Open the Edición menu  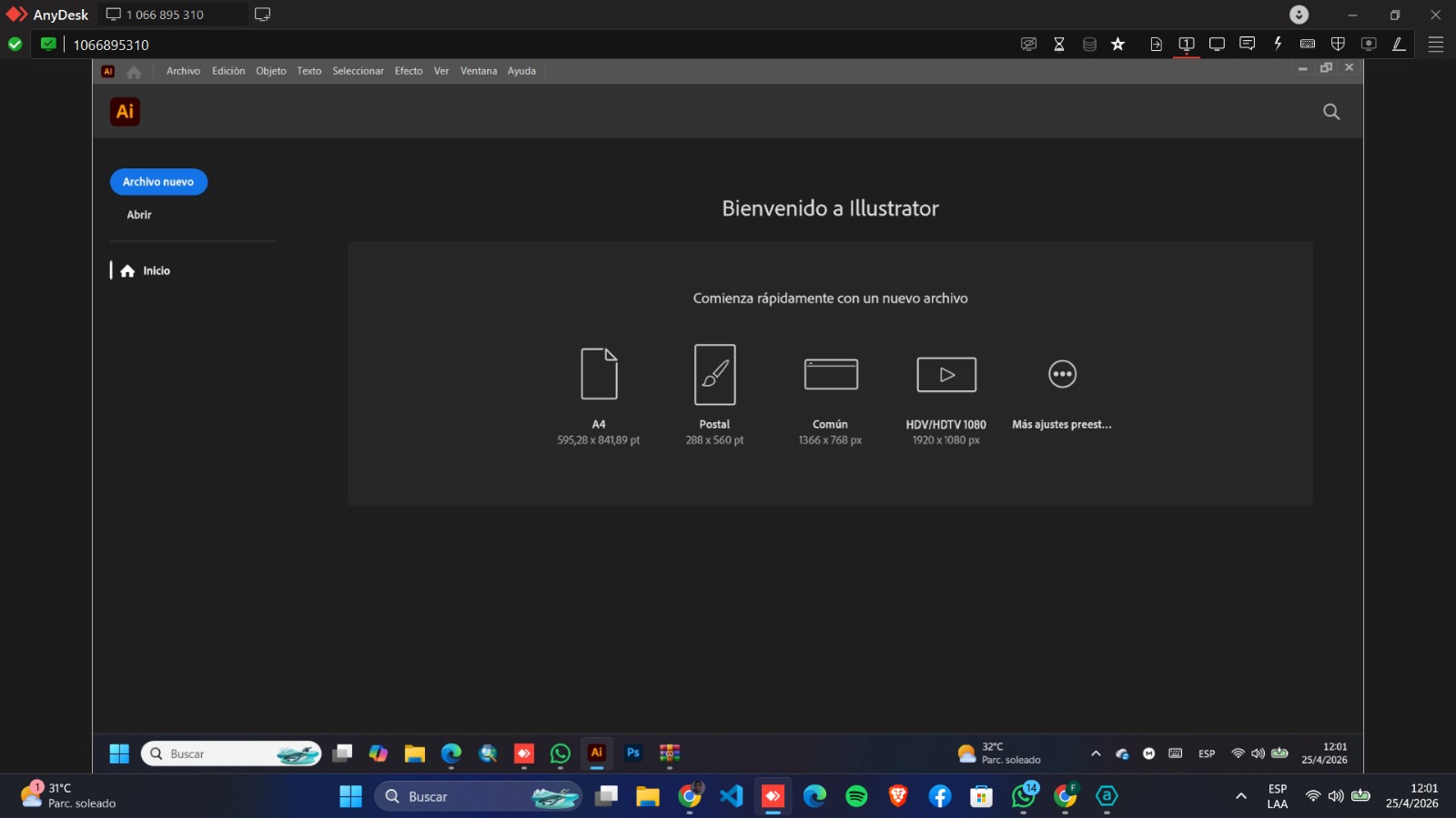point(228,71)
